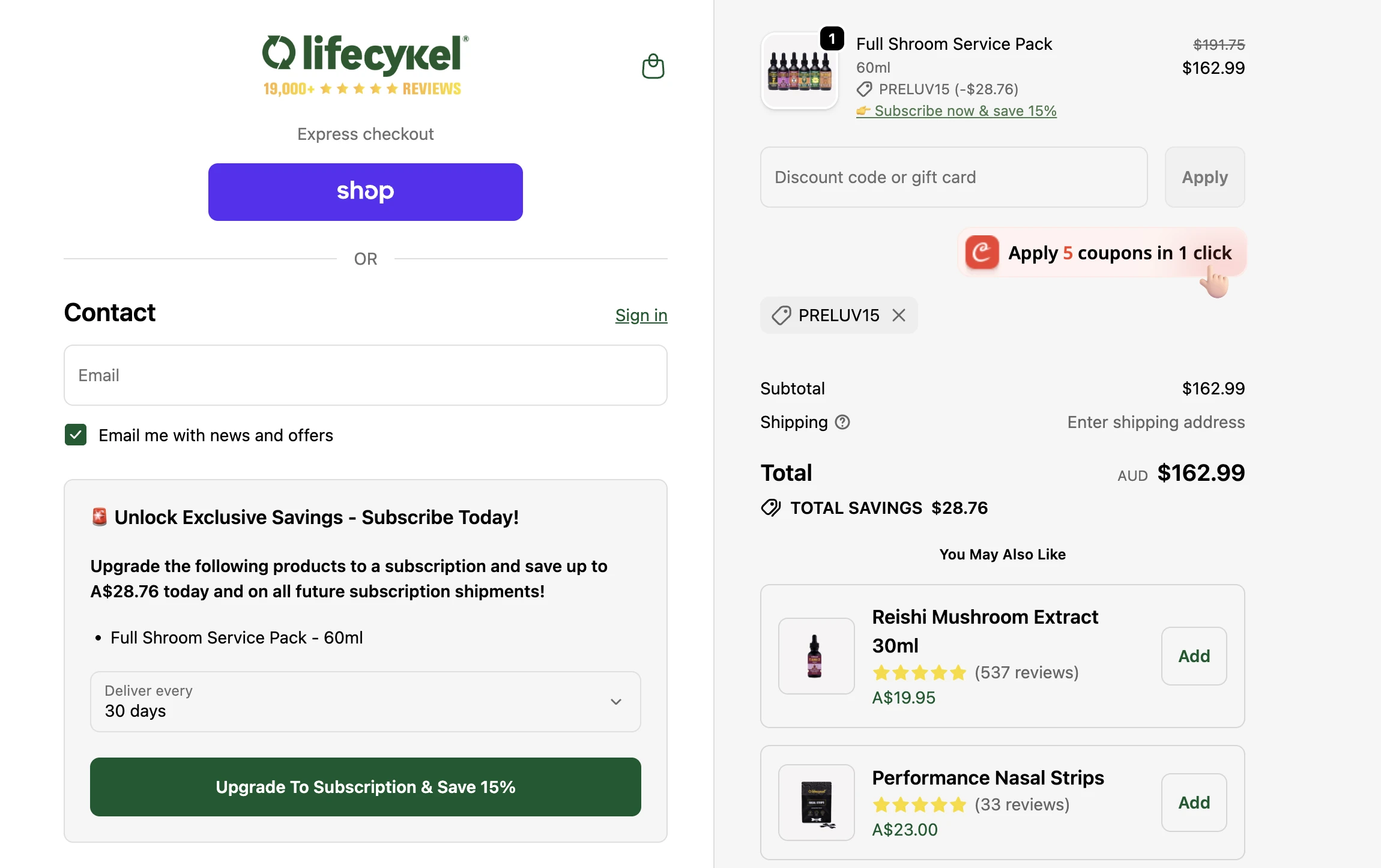Click the quantity badge on product thumbnail
Viewport: 1381px width, 868px height.
coord(832,39)
